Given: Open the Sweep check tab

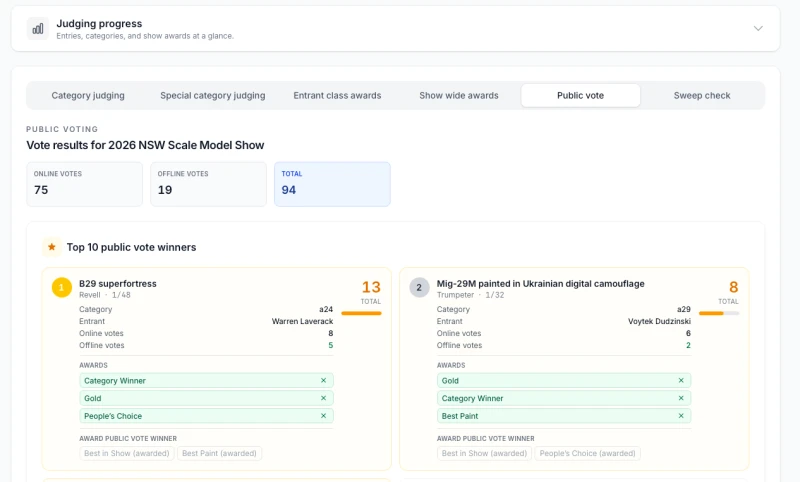Looking at the screenshot, I should pos(702,95).
